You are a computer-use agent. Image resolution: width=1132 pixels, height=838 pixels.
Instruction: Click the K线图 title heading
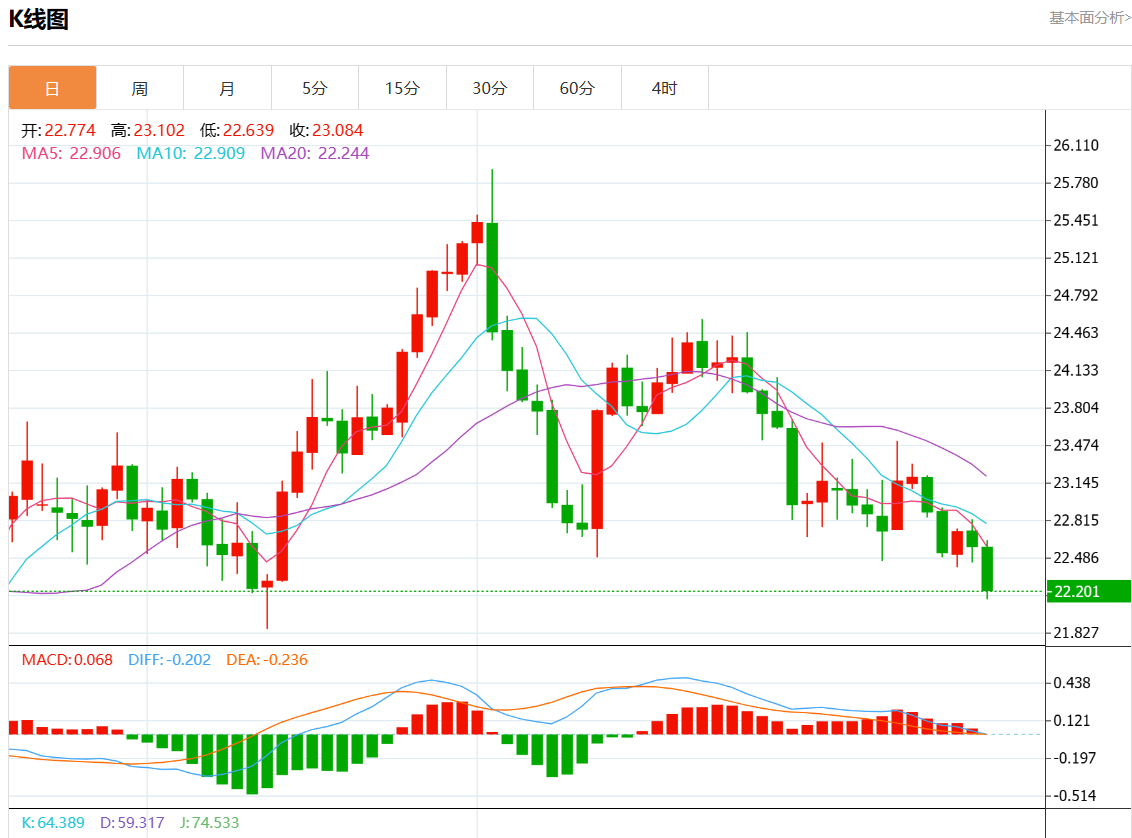click(39, 20)
